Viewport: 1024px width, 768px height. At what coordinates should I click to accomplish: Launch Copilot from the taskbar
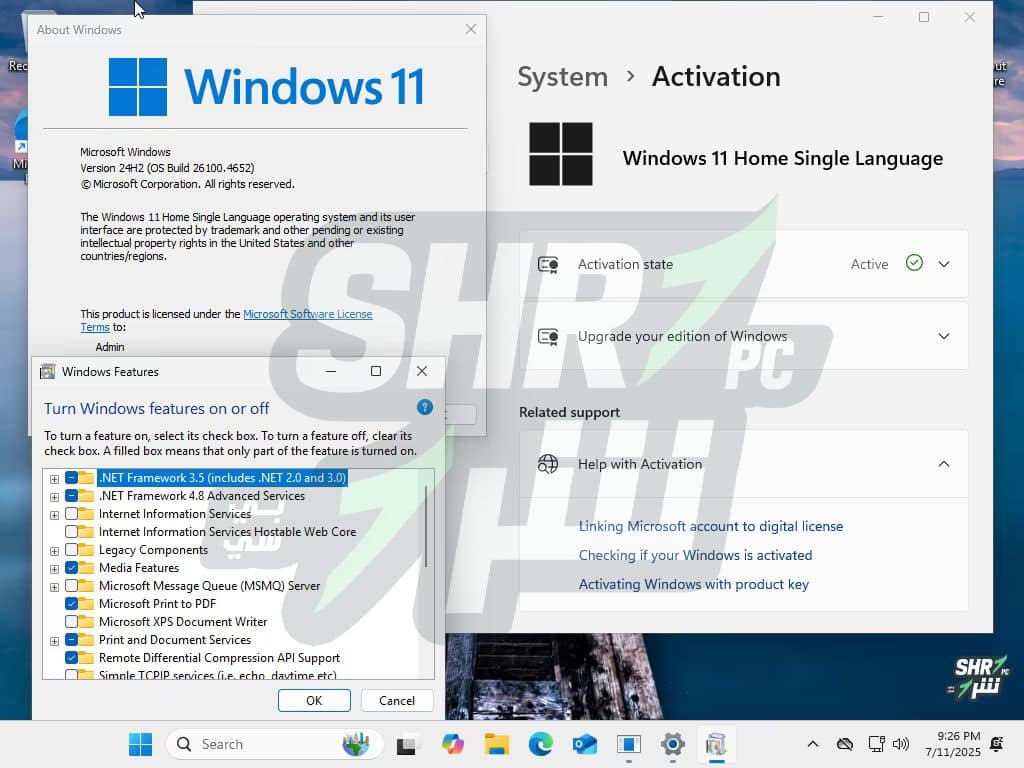pos(452,744)
